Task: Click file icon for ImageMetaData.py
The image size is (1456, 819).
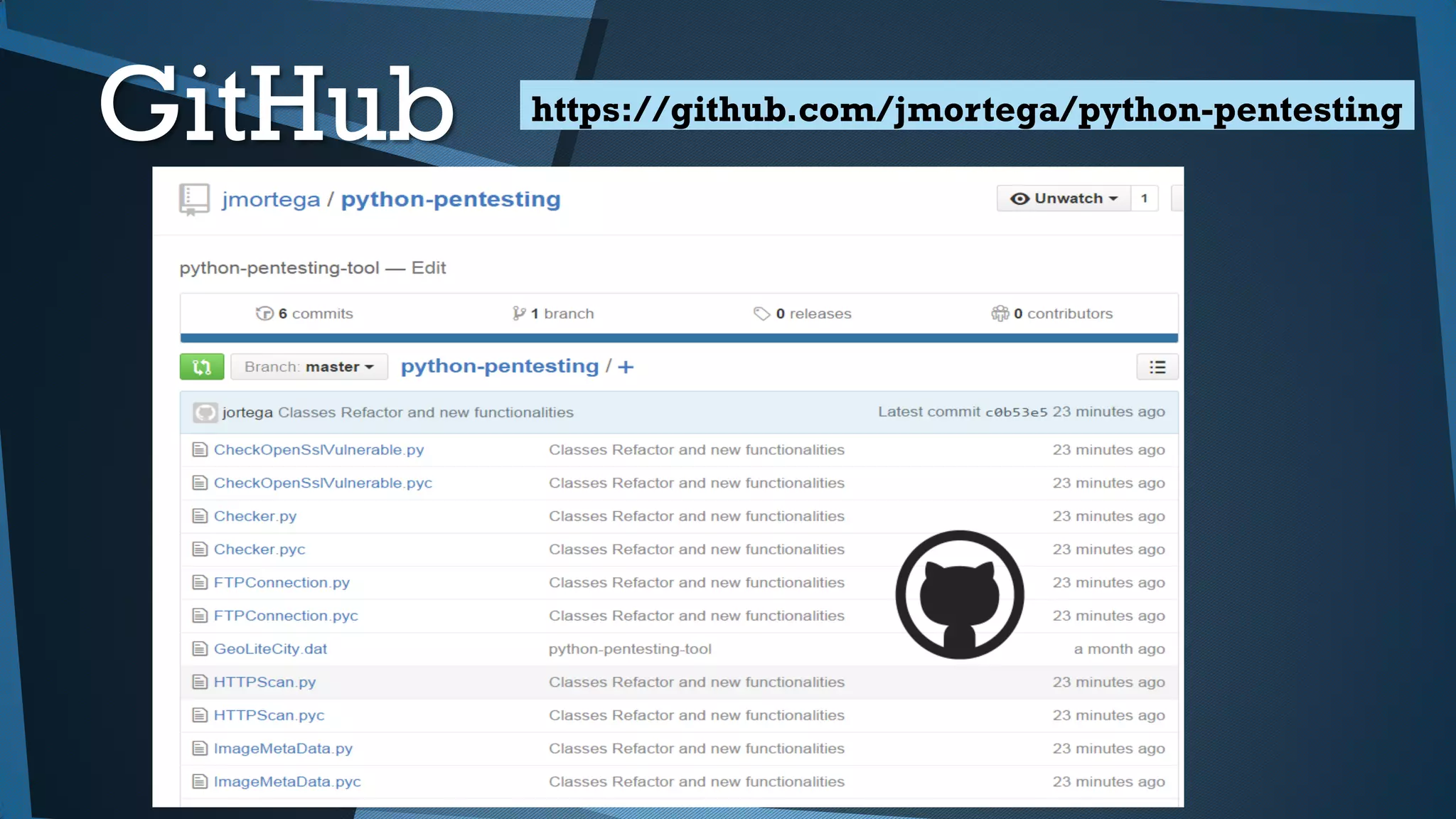Action: [x=200, y=749]
